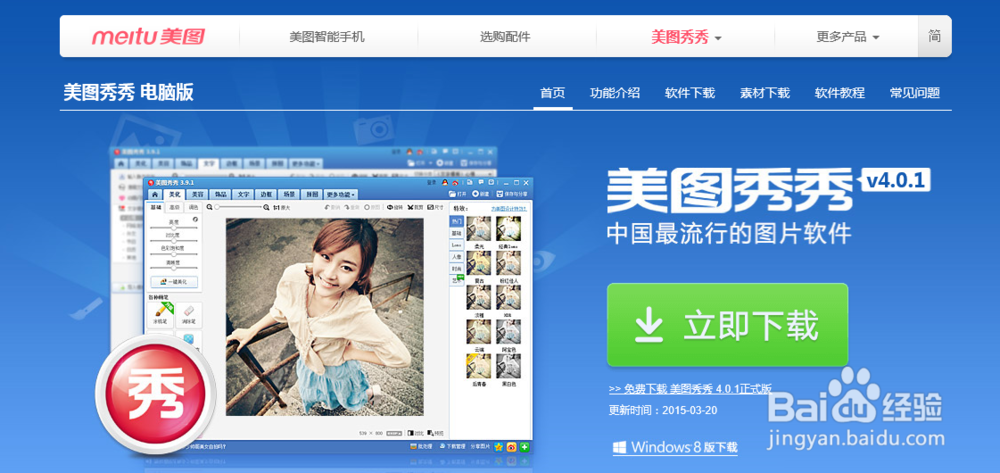1000x473 pixels.
Task: Switch to the 调色 sub-tab in left panel
Action: click(193, 207)
